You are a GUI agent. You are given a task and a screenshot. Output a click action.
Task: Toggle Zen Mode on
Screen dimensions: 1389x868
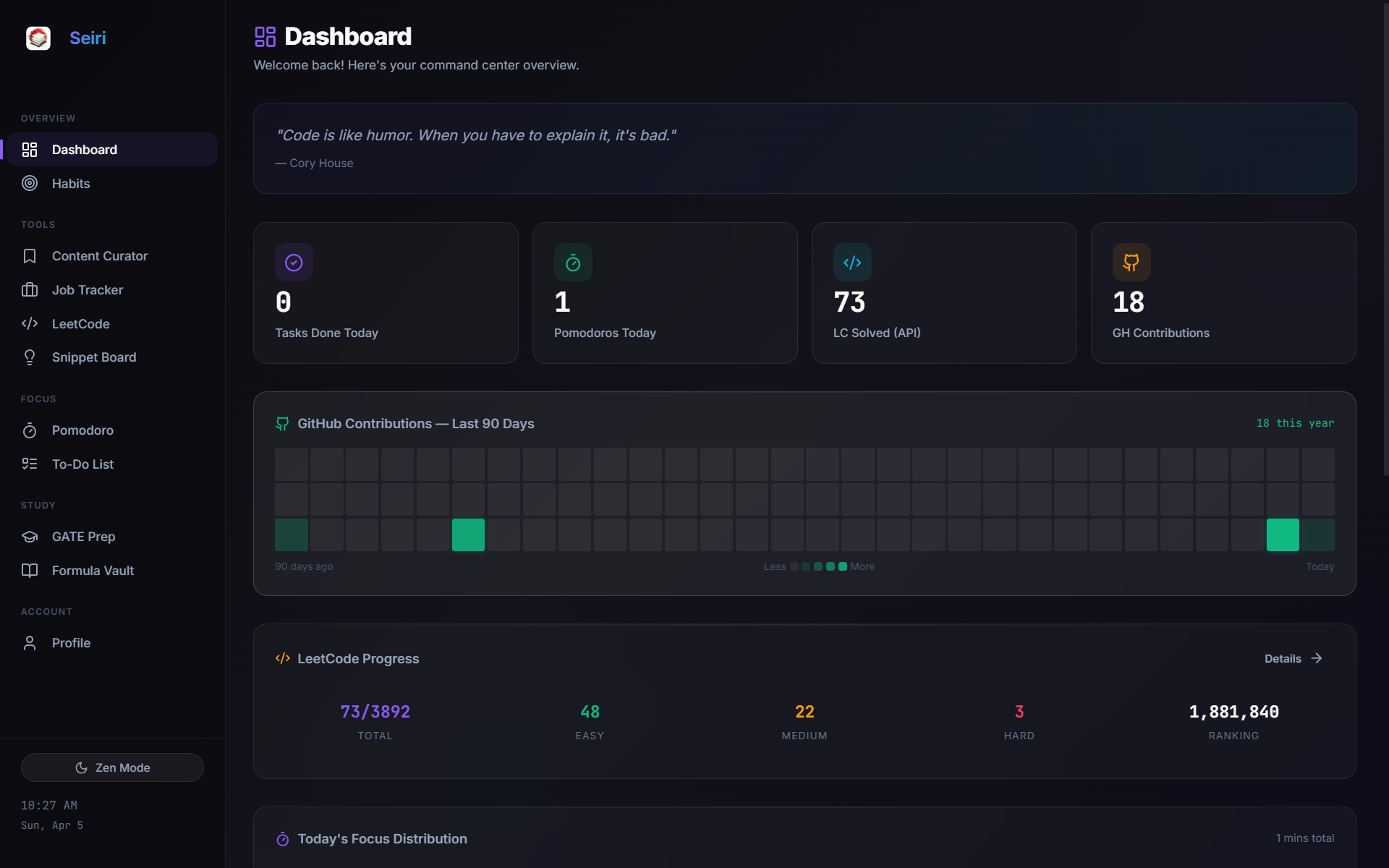pos(112,767)
